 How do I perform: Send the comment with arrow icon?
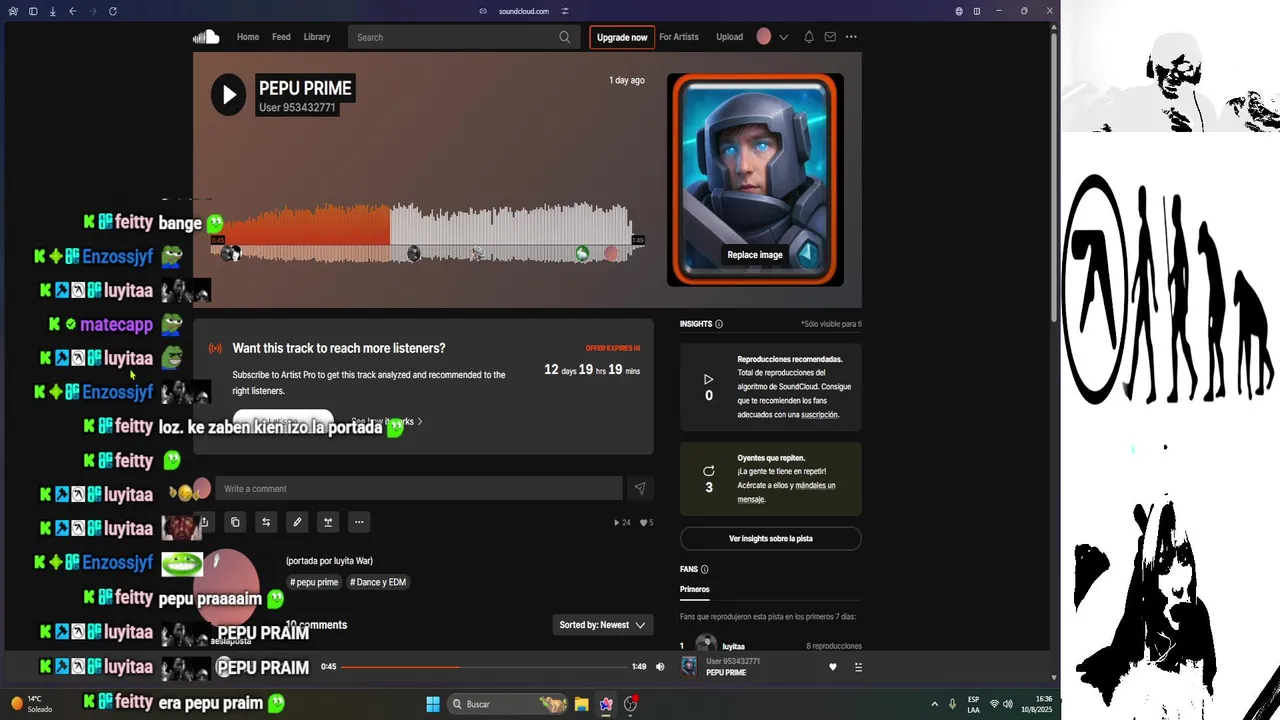click(x=640, y=489)
